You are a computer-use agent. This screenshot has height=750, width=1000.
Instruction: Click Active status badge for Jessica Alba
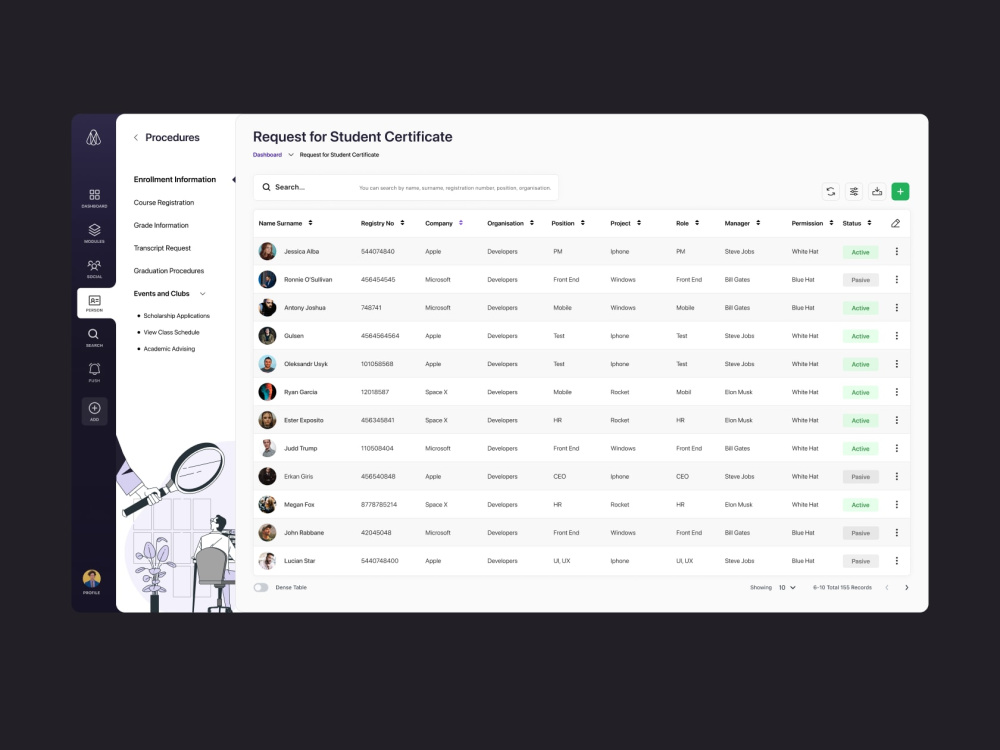[860, 252]
